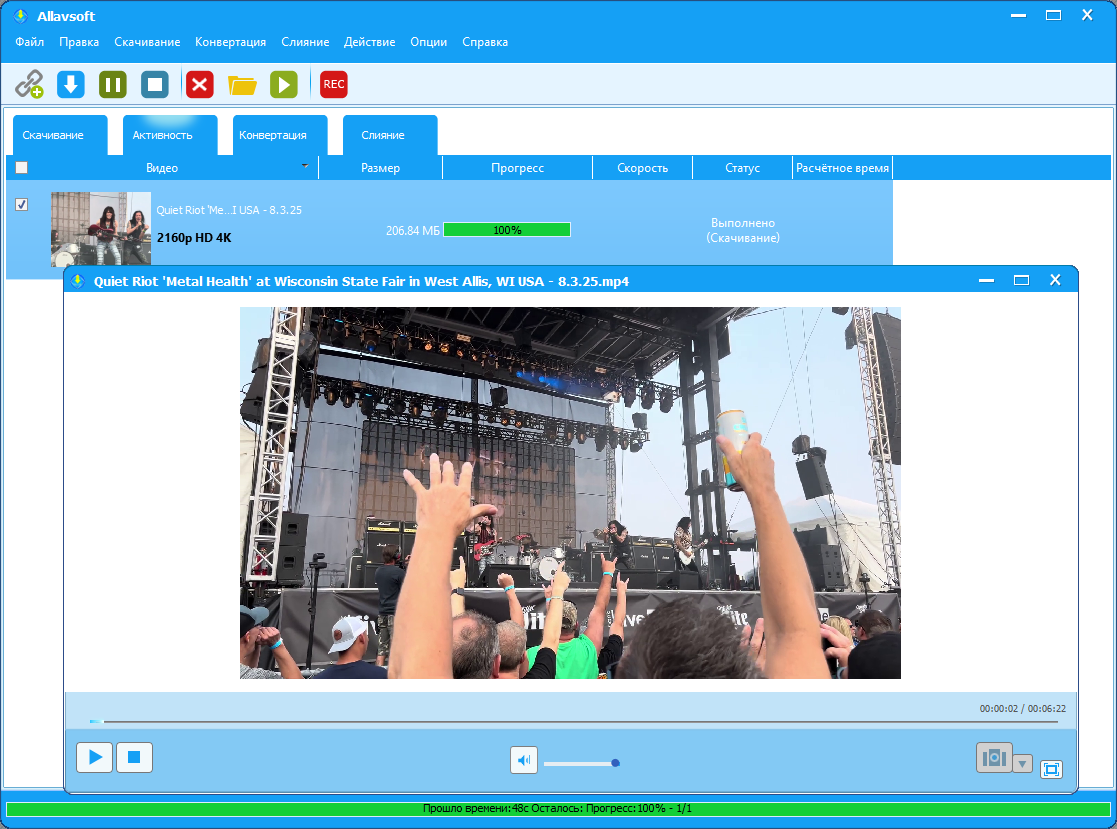This screenshot has height=829, width=1117.
Task: Click the Выполнено (Скачивание) status text
Action: click(x=743, y=230)
